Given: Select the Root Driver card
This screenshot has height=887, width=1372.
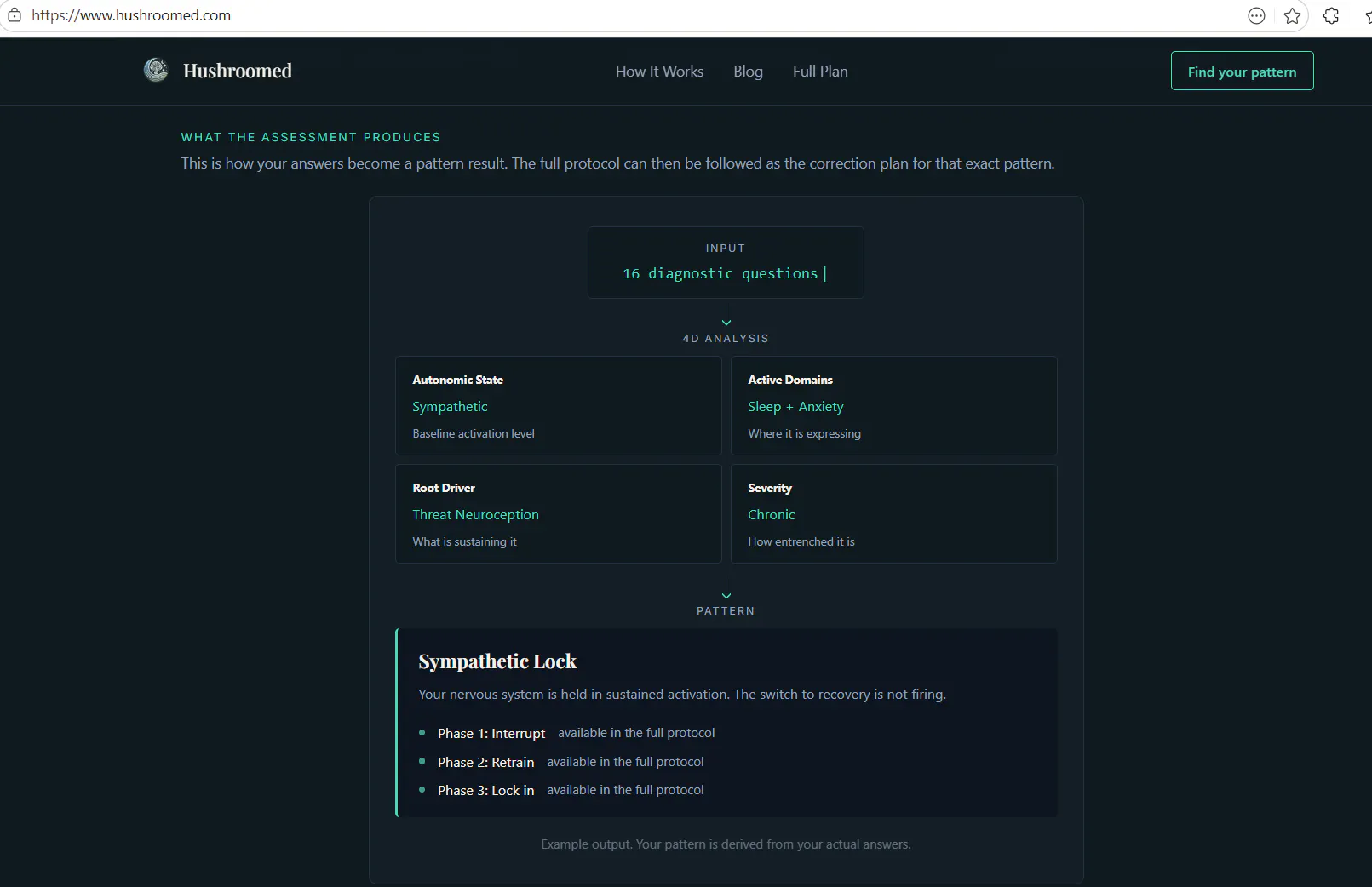Looking at the screenshot, I should click(x=559, y=513).
